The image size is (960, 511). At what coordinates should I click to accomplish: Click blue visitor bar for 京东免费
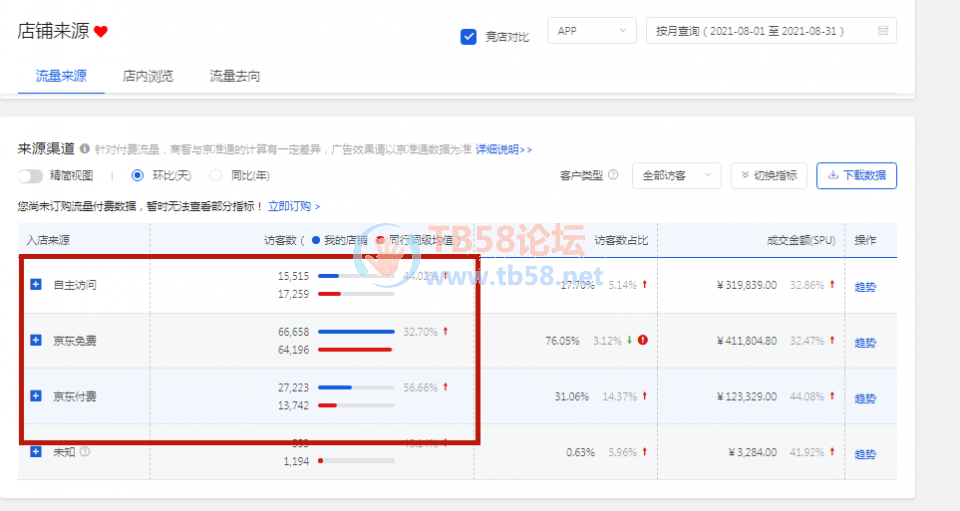coord(356,332)
